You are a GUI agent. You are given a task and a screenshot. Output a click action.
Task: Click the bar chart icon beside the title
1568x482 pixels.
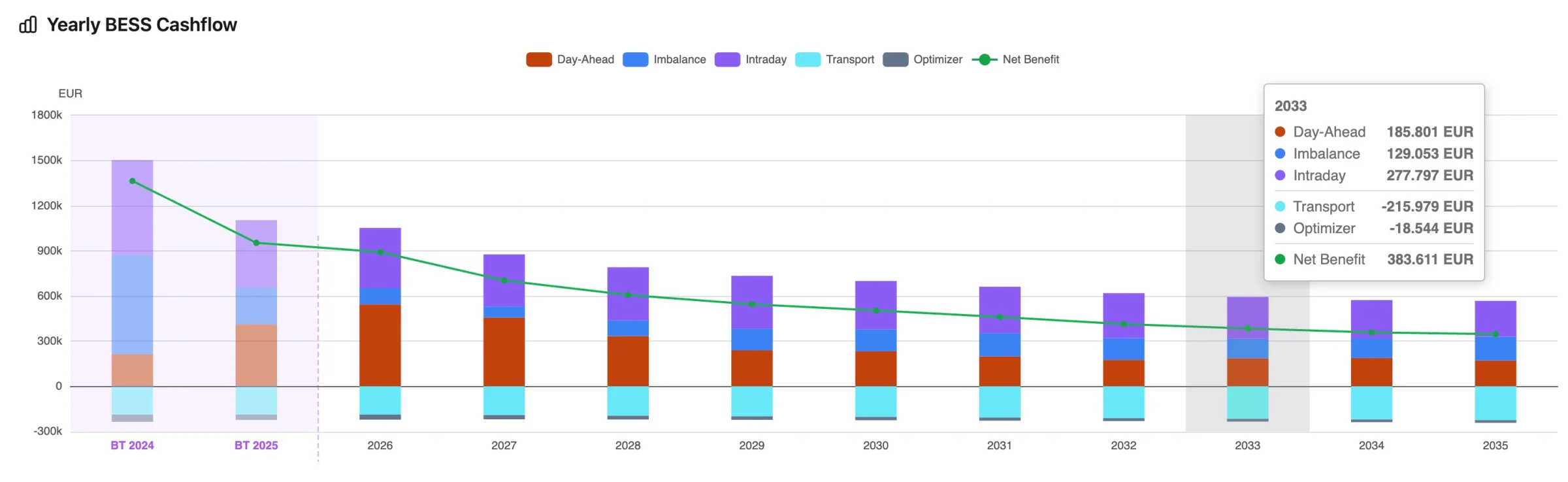28,25
